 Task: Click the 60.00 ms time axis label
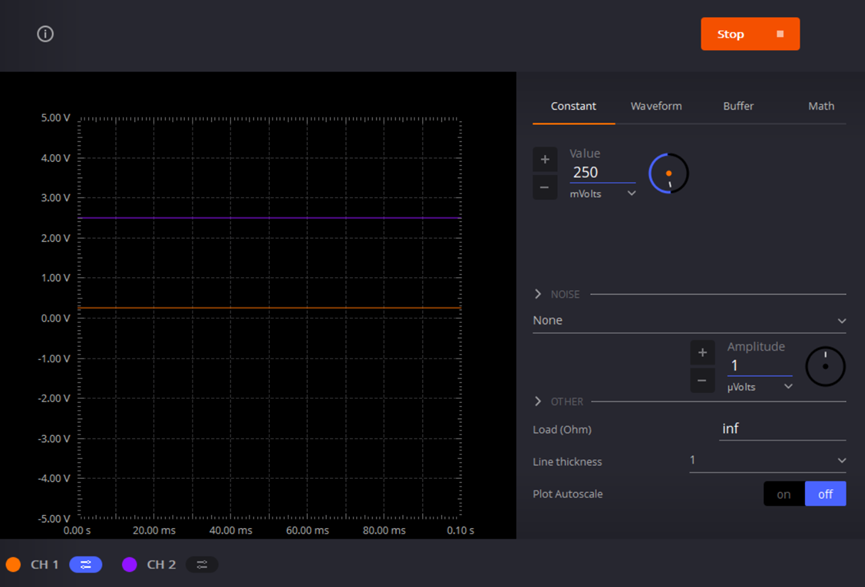[307, 530]
